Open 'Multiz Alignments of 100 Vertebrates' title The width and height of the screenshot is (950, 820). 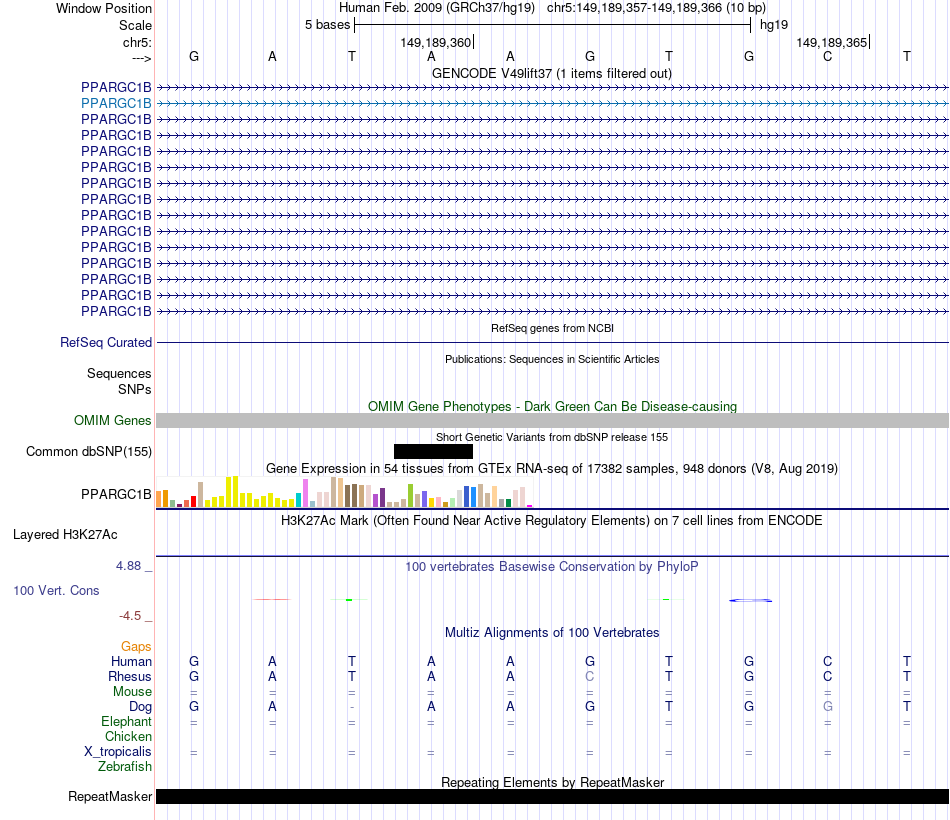tap(552, 633)
